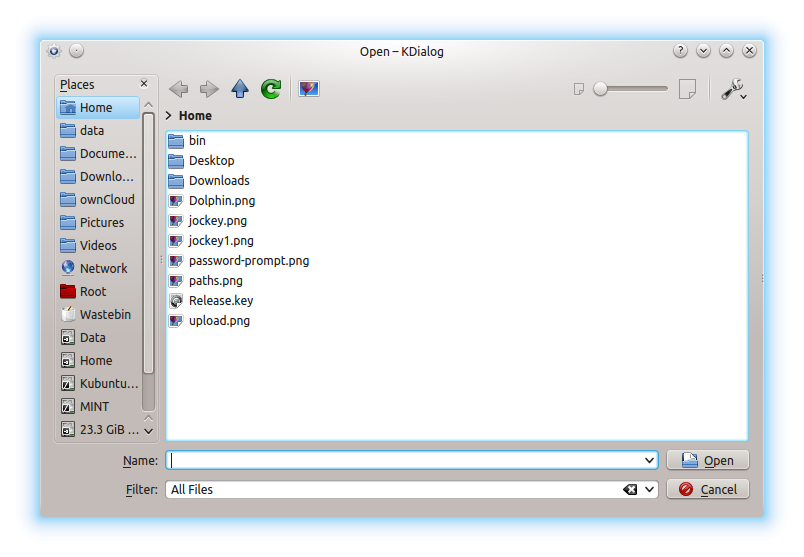Go up to parent folder

pyautogui.click(x=240, y=89)
